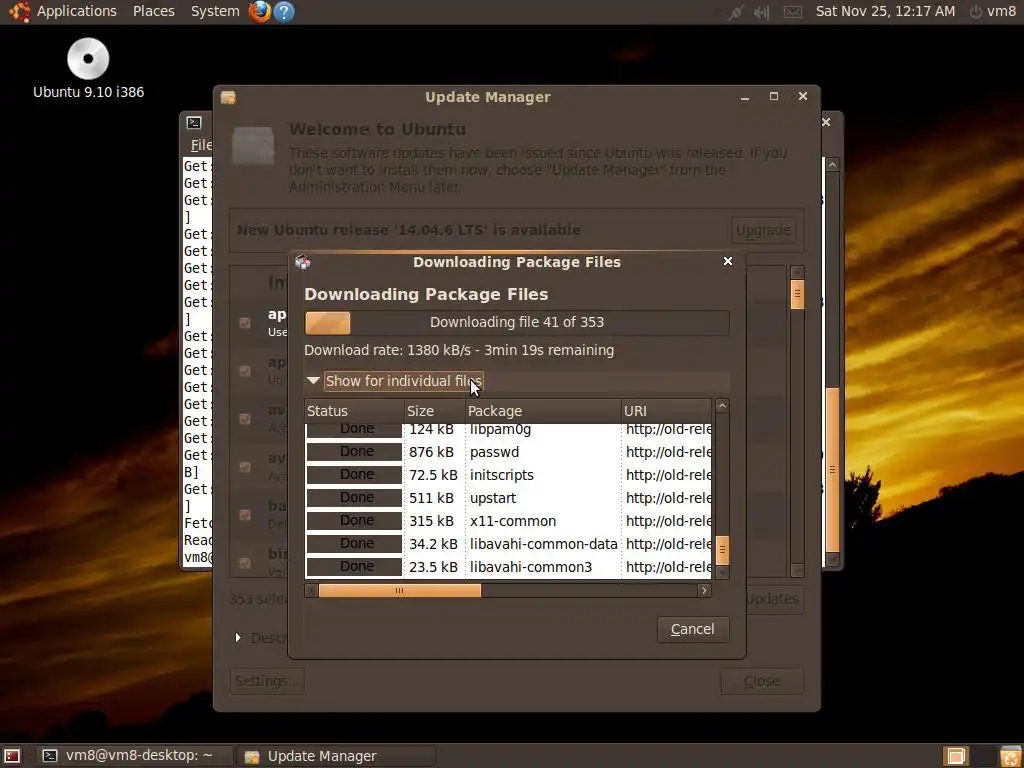Click the right arrow of horizontal scrollbar
Screen dimensions: 1024x768
[704, 590]
